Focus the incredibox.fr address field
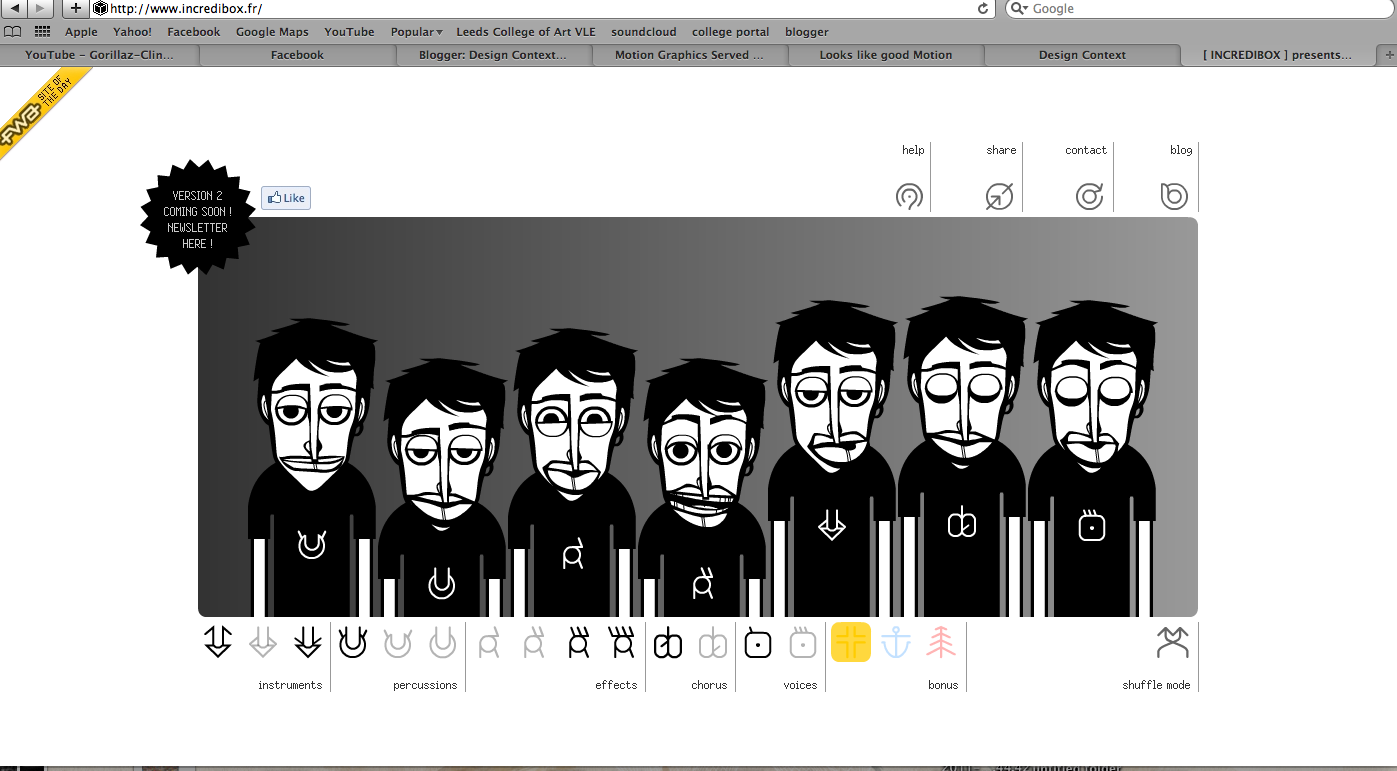The width and height of the screenshot is (1397, 771). 540,8
